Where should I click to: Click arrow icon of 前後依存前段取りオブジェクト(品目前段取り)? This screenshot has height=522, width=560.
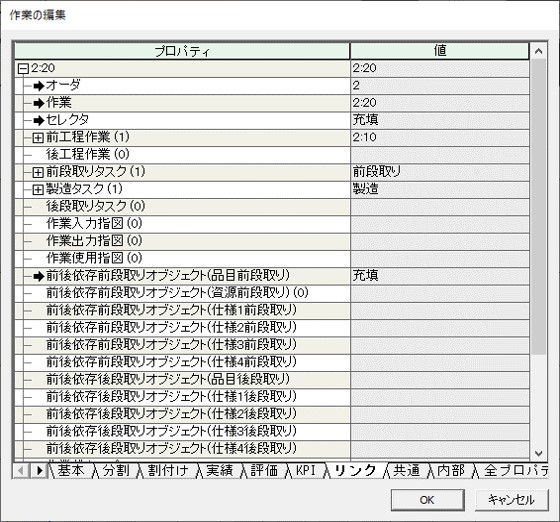(x=39, y=276)
